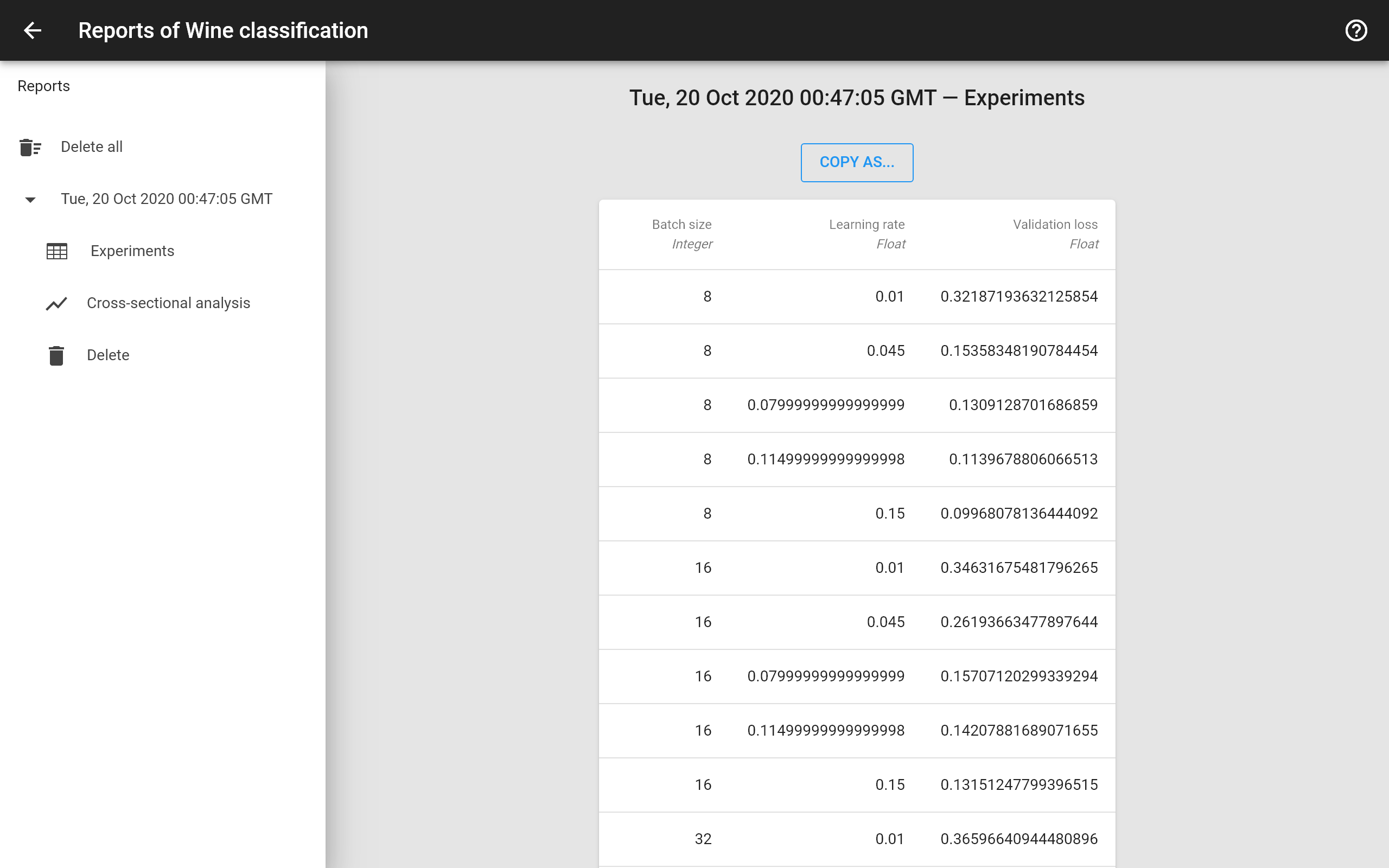Click the page heading ending in Experiments
Screen dimensions: 1389x868
857,98
